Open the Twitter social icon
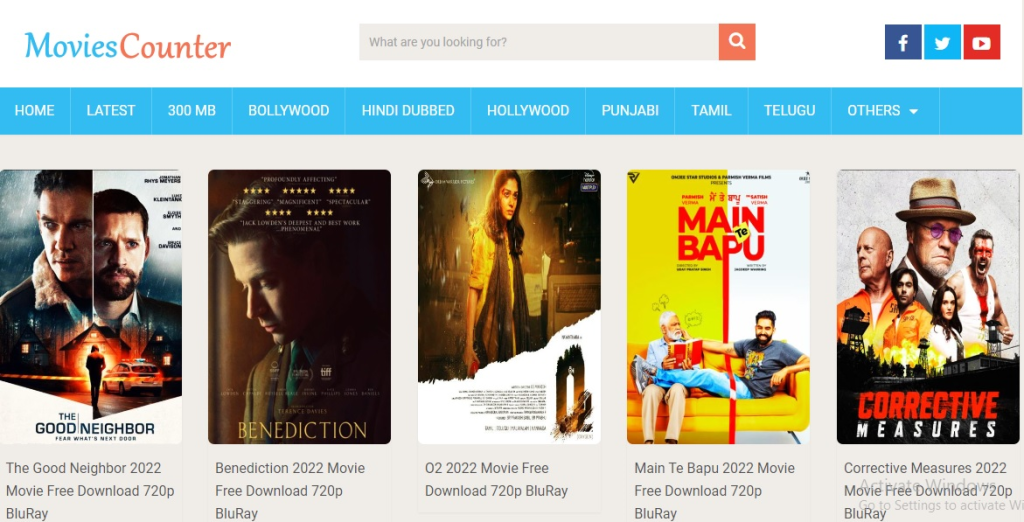This screenshot has height=522, width=1024. click(942, 42)
